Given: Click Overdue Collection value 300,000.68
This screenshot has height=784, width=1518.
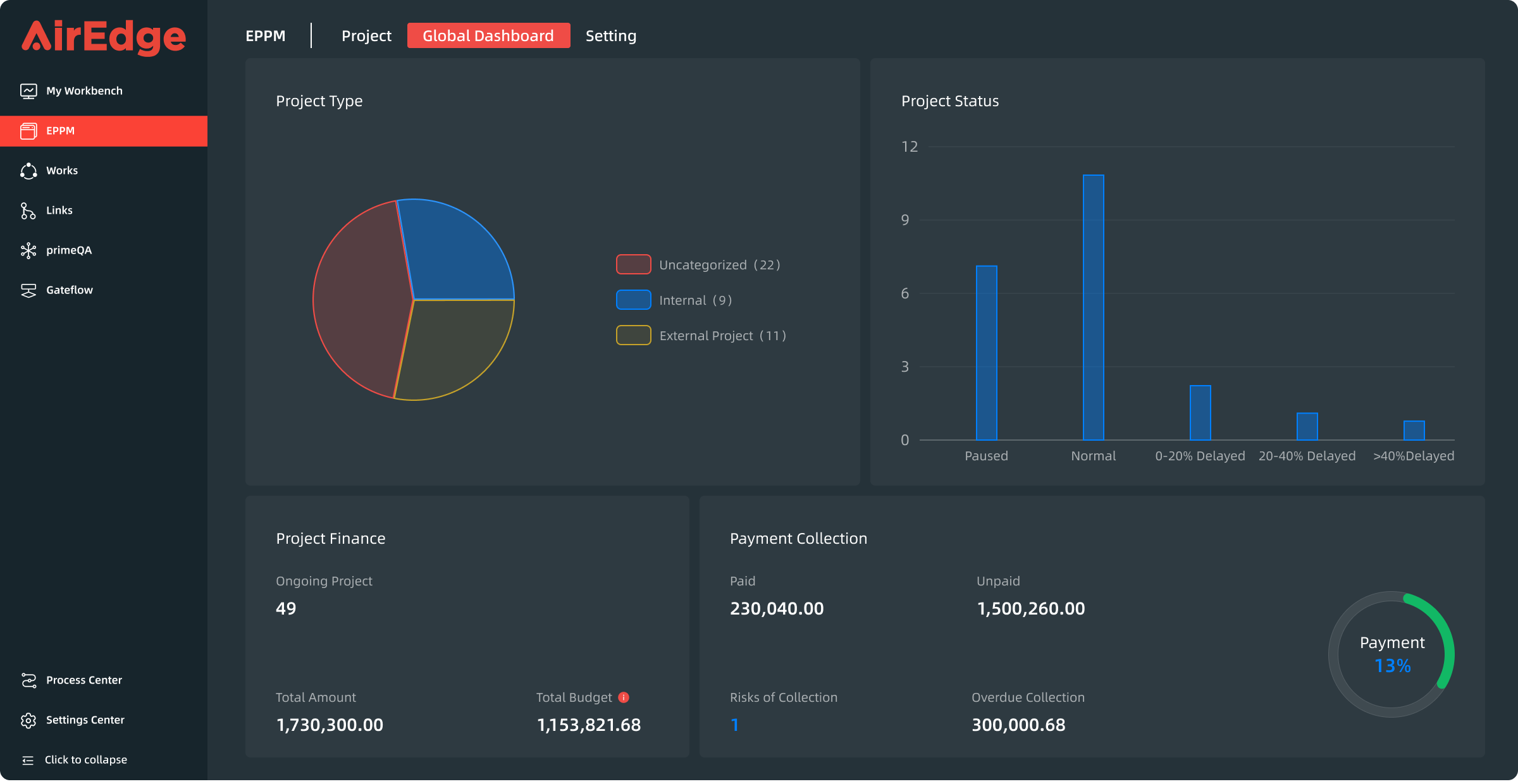Looking at the screenshot, I should point(1018,725).
